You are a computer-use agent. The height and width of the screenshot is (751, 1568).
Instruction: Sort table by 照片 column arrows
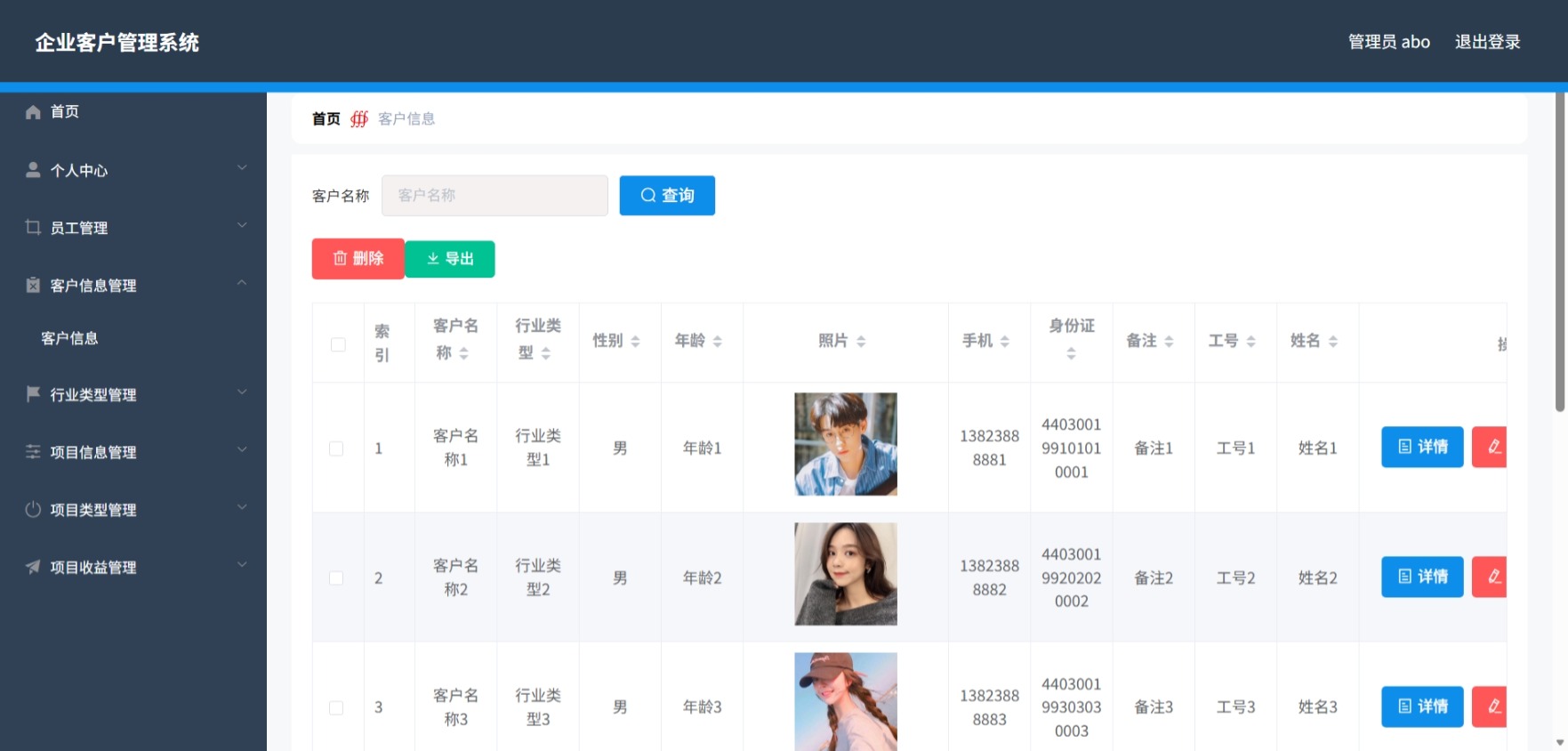click(x=861, y=341)
